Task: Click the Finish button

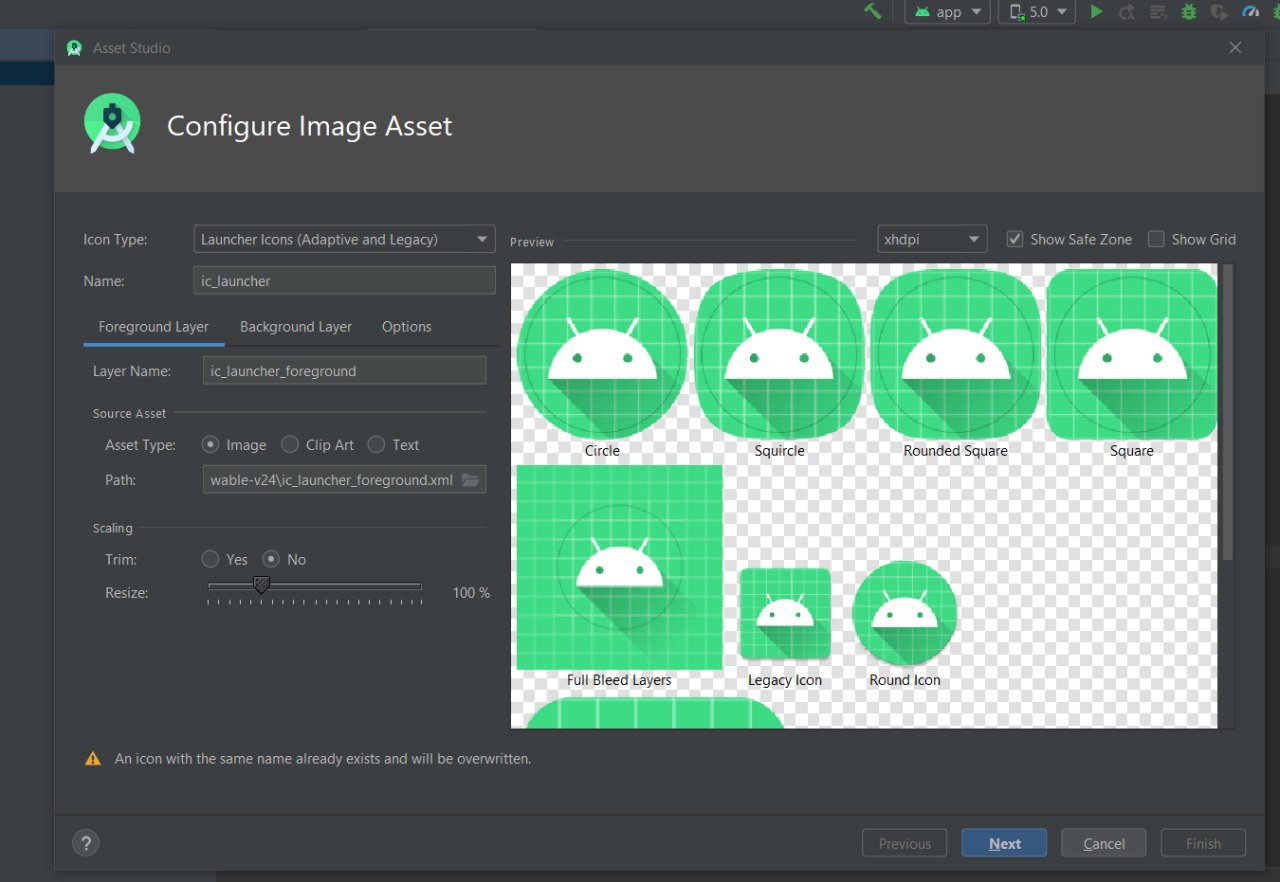Action: (1203, 843)
